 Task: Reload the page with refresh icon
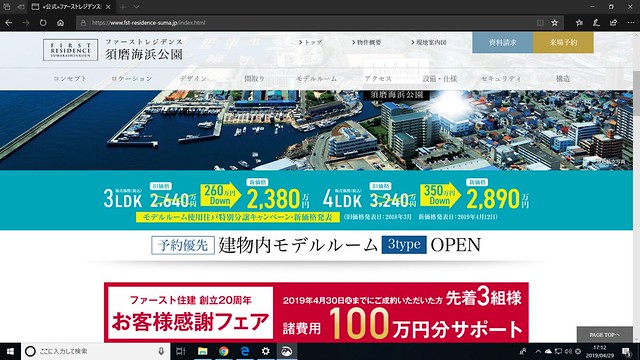pyautogui.click(x=43, y=23)
